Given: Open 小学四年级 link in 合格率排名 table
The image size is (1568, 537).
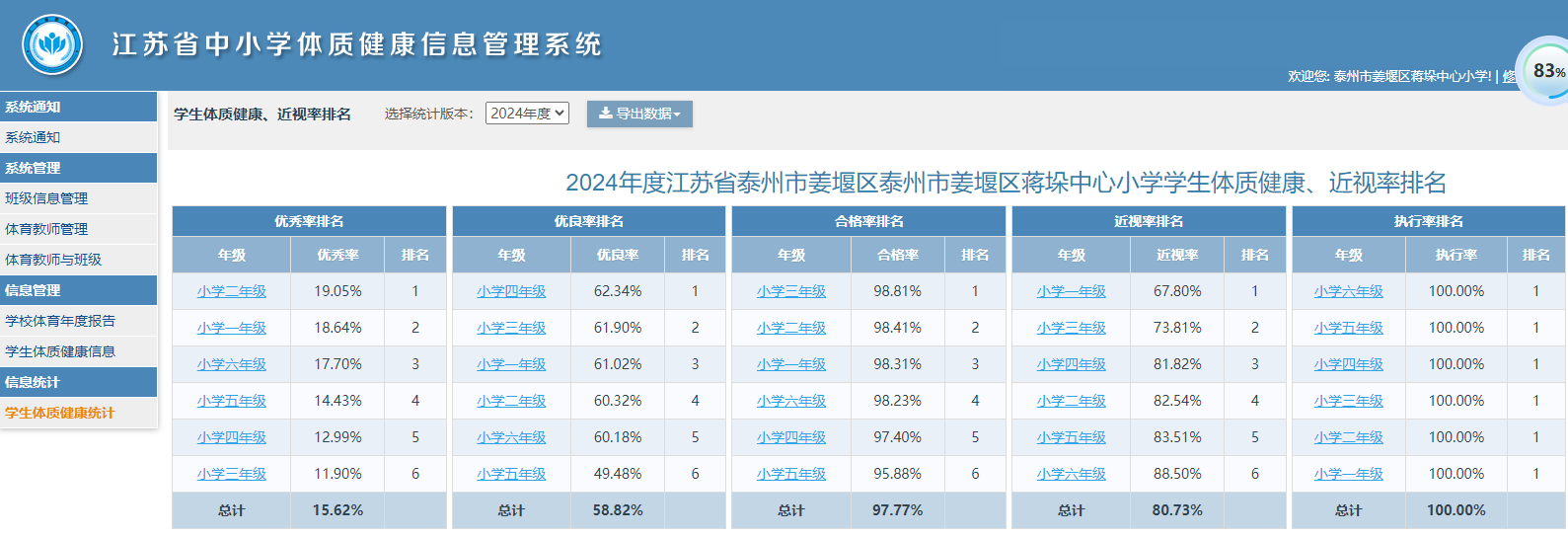Looking at the screenshot, I should (791, 437).
